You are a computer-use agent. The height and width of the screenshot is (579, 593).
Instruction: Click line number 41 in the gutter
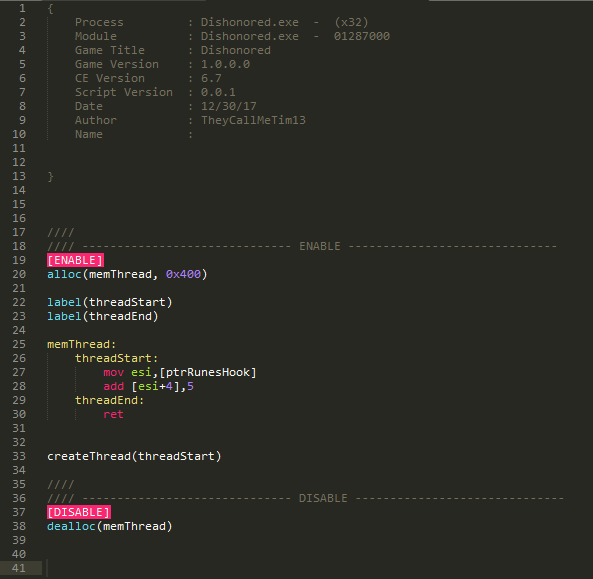pos(19,568)
